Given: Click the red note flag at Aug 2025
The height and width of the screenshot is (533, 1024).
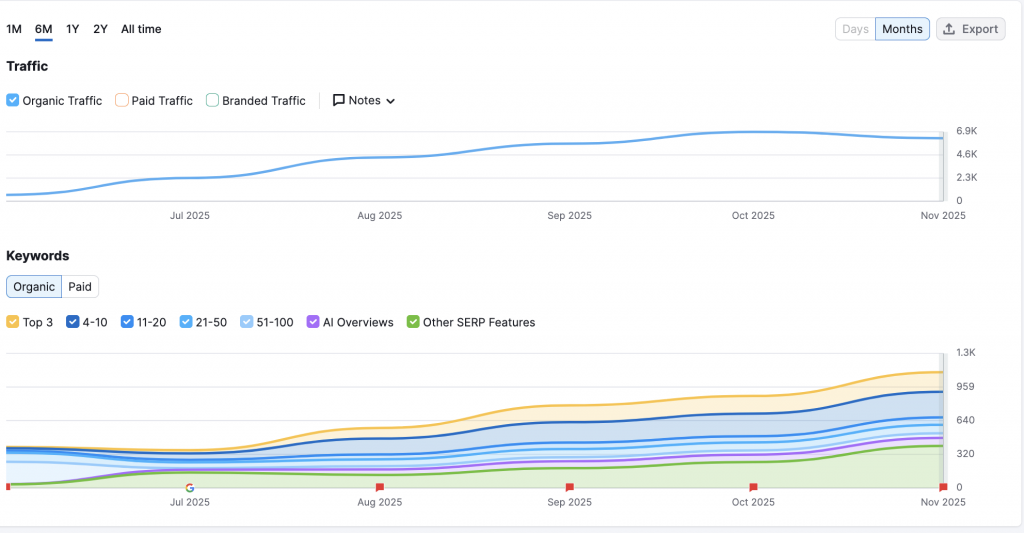Looking at the screenshot, I should [379, 487].
